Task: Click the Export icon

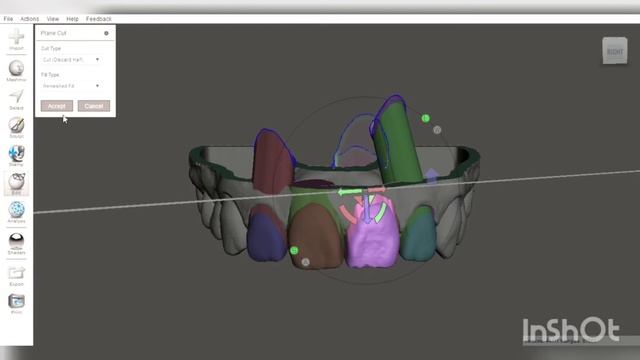Action: (16, 276)
